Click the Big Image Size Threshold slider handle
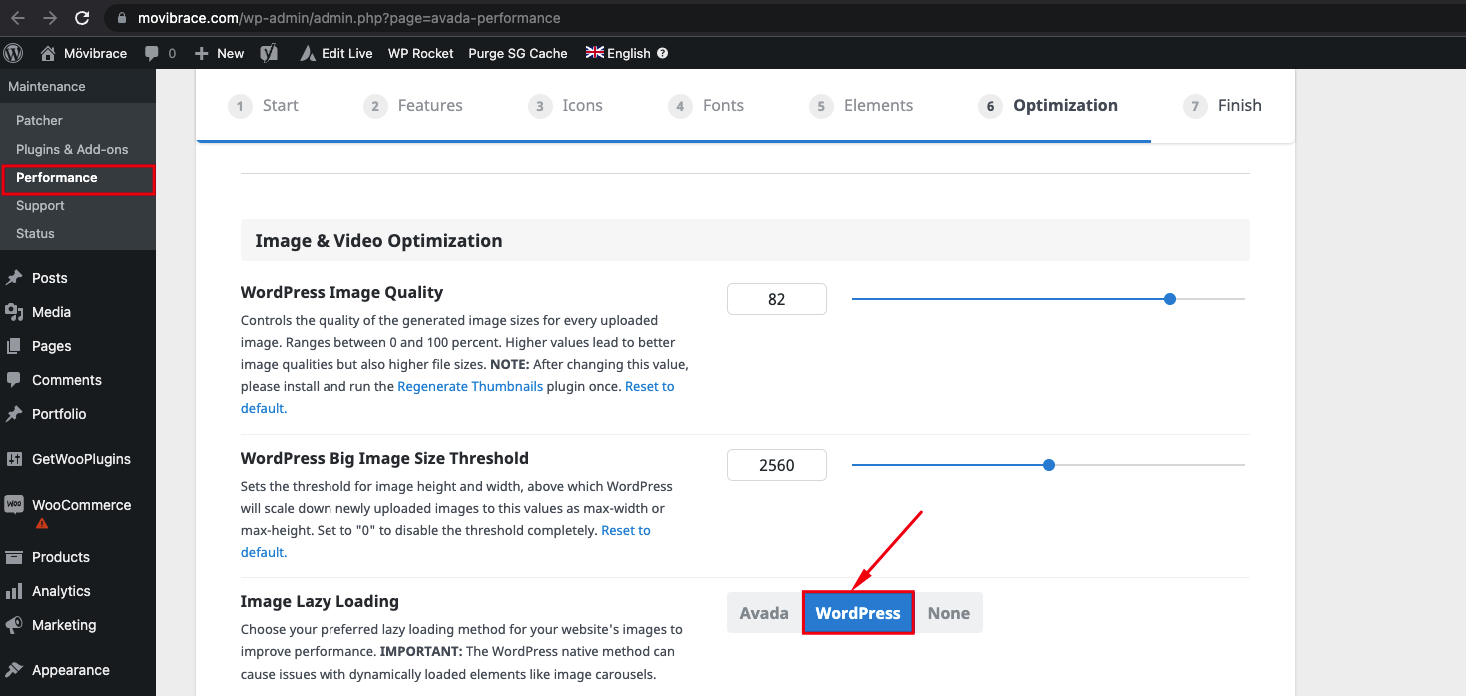The width and height of the screenshot is (1466, 696). click(x=1049, y=465)
